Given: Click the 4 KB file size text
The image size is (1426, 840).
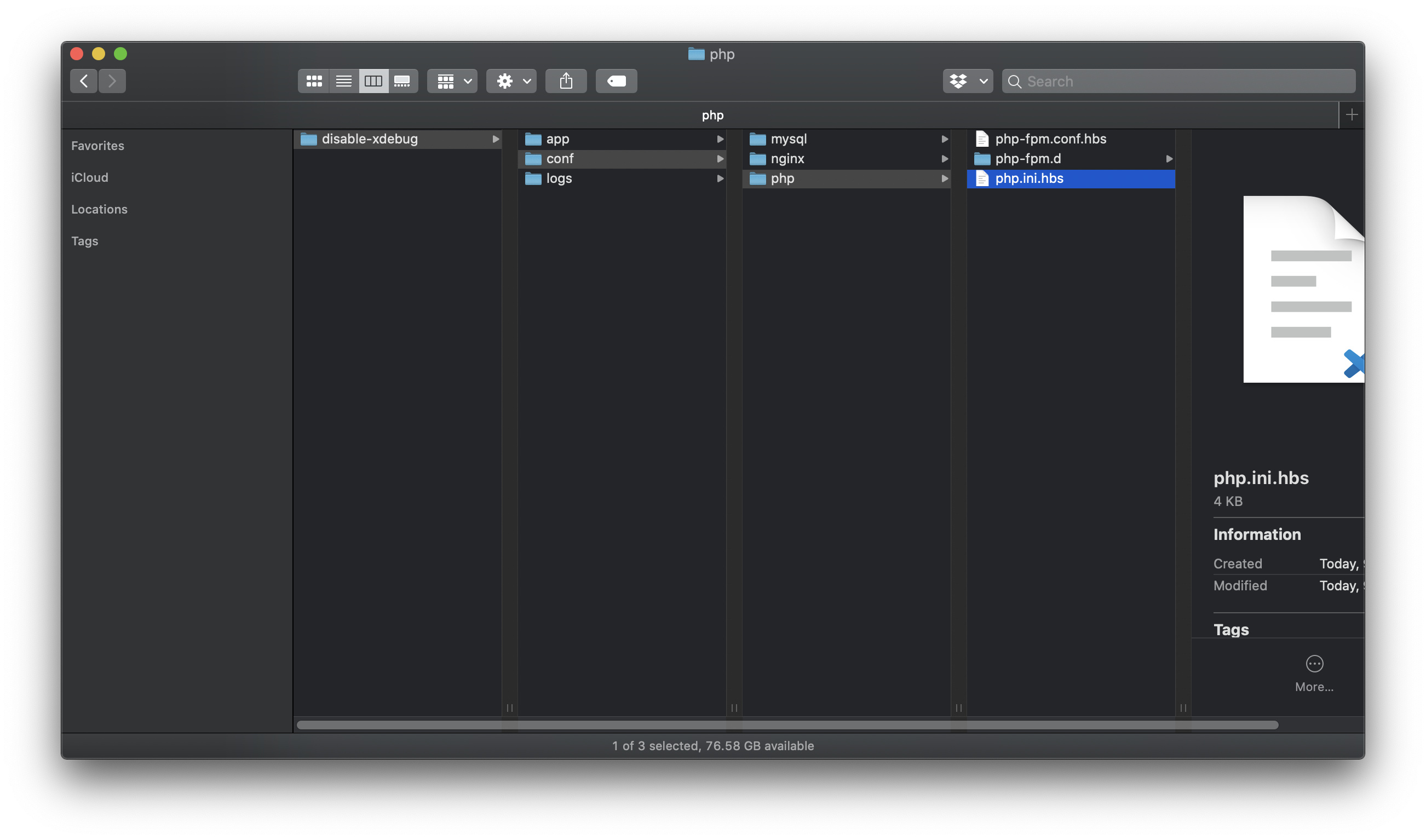Looking at the screenshot, I should click(1228, 501).
